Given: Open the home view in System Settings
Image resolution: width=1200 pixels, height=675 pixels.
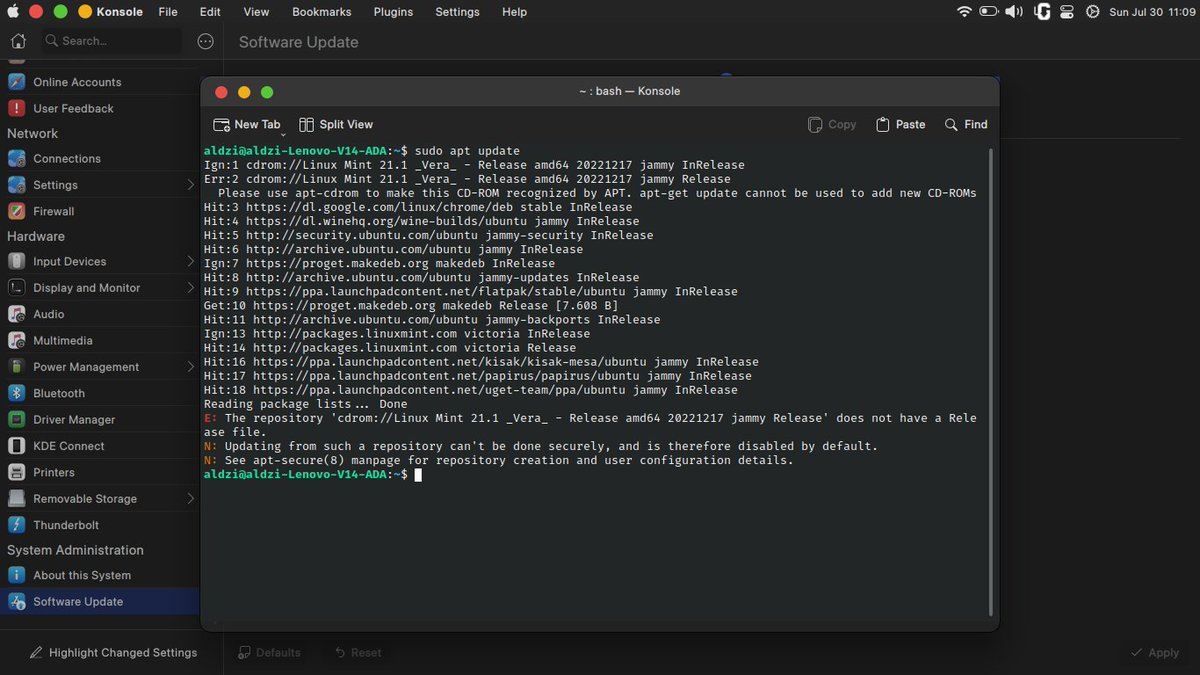Looking at the screenshot, I should (18, 41).
